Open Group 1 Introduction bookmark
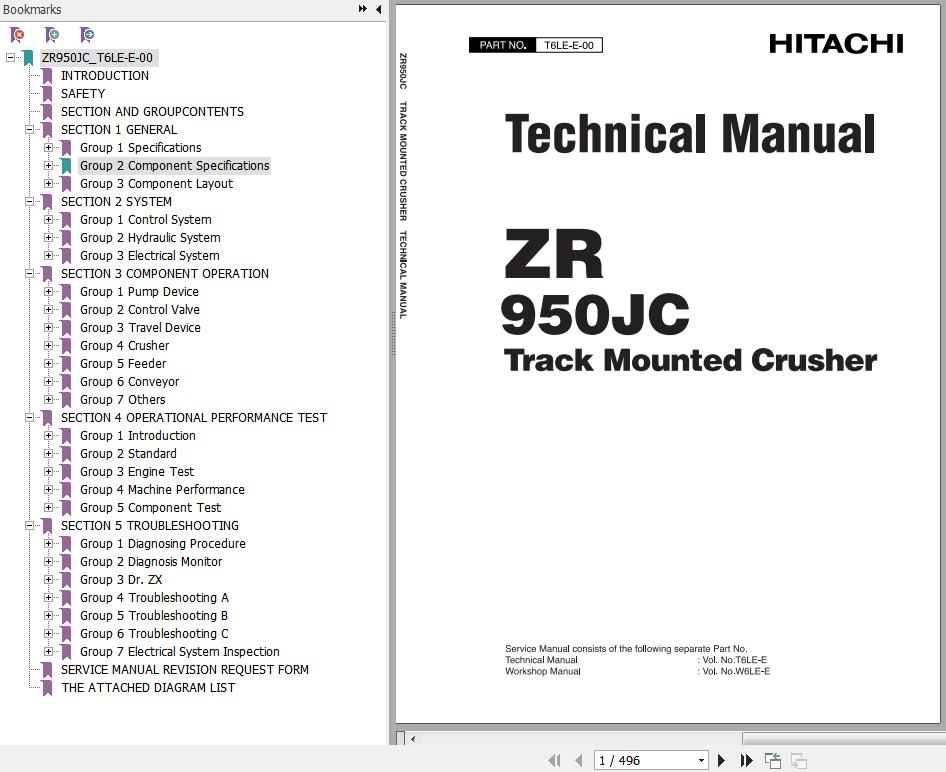The image size is (946, 772). pos(138,435)
